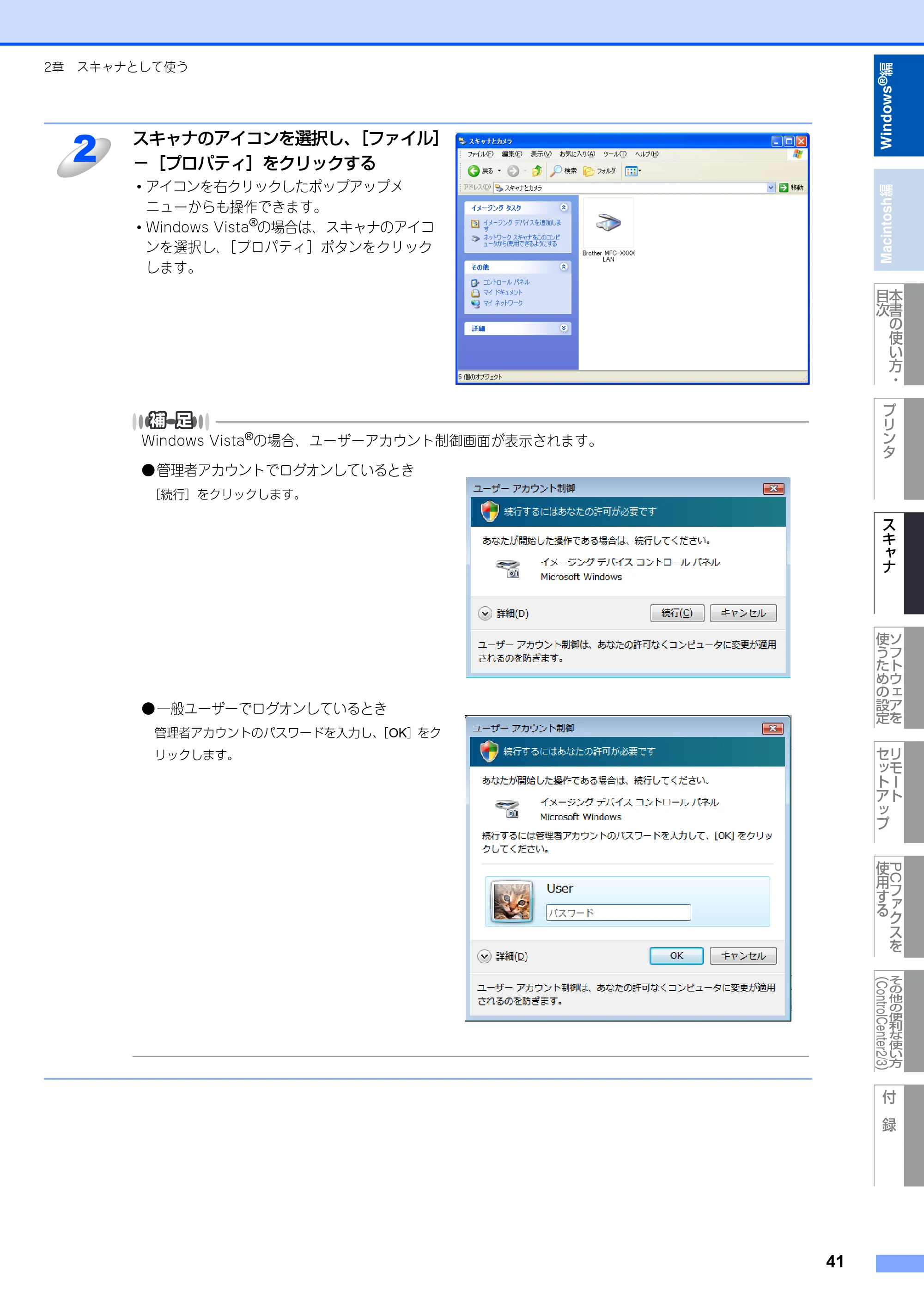Click the "5 個のオブジェクト" status bar text
This screenshot has width=924, height=1308.
point(480,377)
